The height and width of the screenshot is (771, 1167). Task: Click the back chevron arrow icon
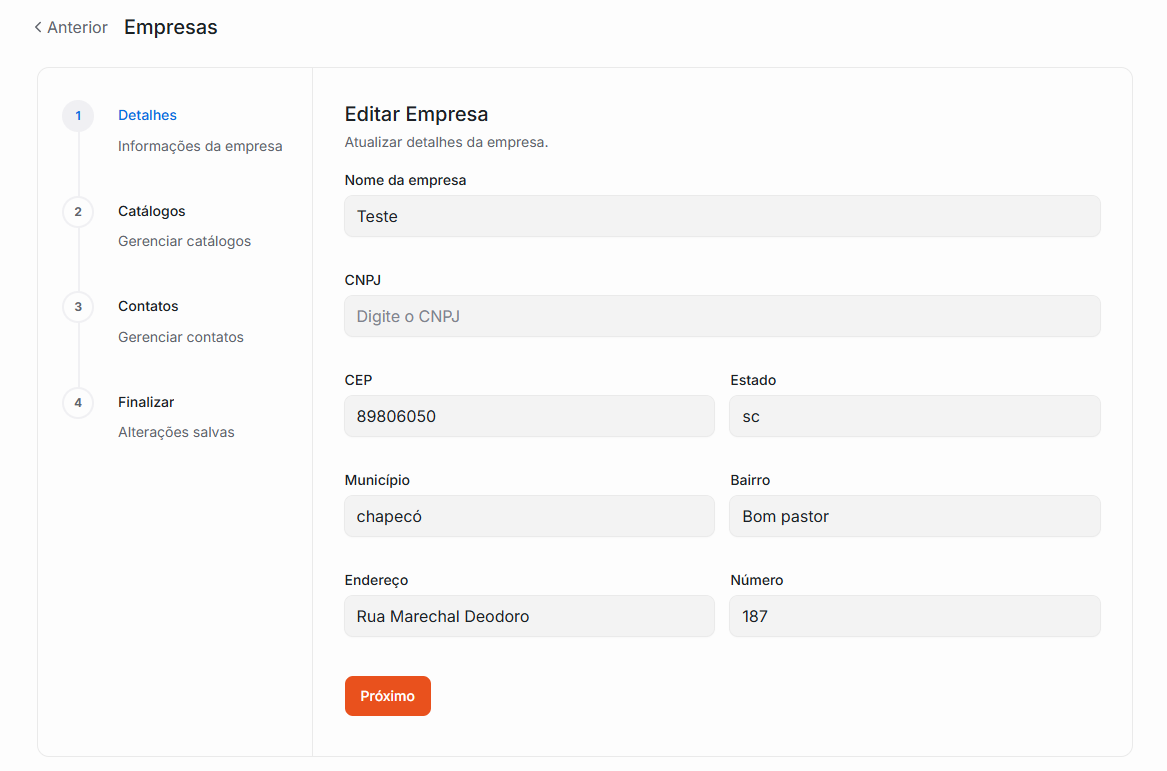[x=38, y=27]
